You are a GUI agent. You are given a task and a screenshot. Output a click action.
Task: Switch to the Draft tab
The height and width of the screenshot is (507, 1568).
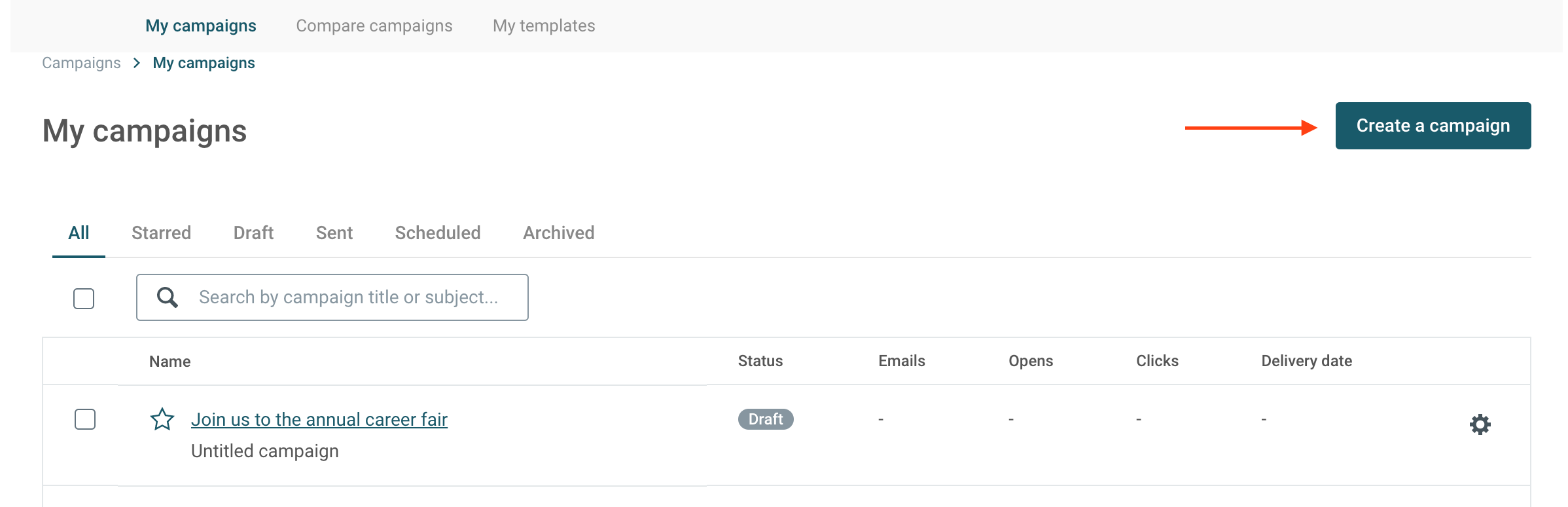click(253, 233)
